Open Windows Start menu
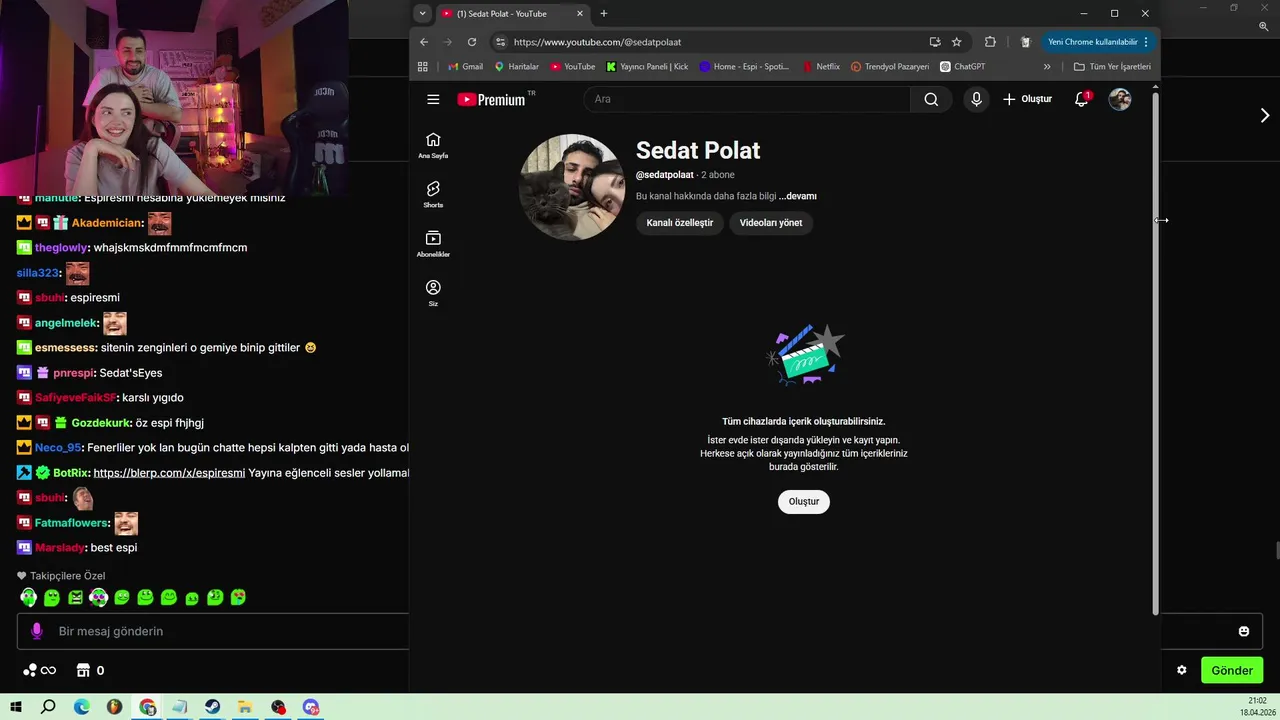 16,707
